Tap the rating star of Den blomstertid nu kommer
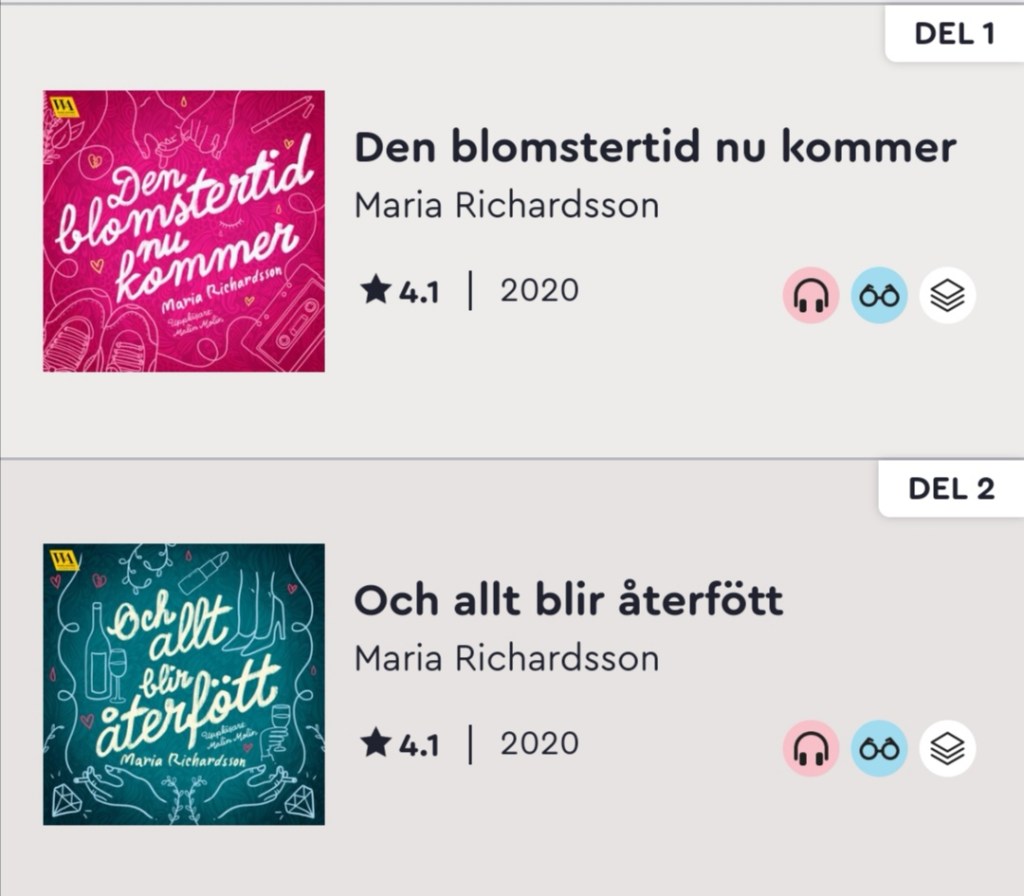1024x896 pixels. 376,290
